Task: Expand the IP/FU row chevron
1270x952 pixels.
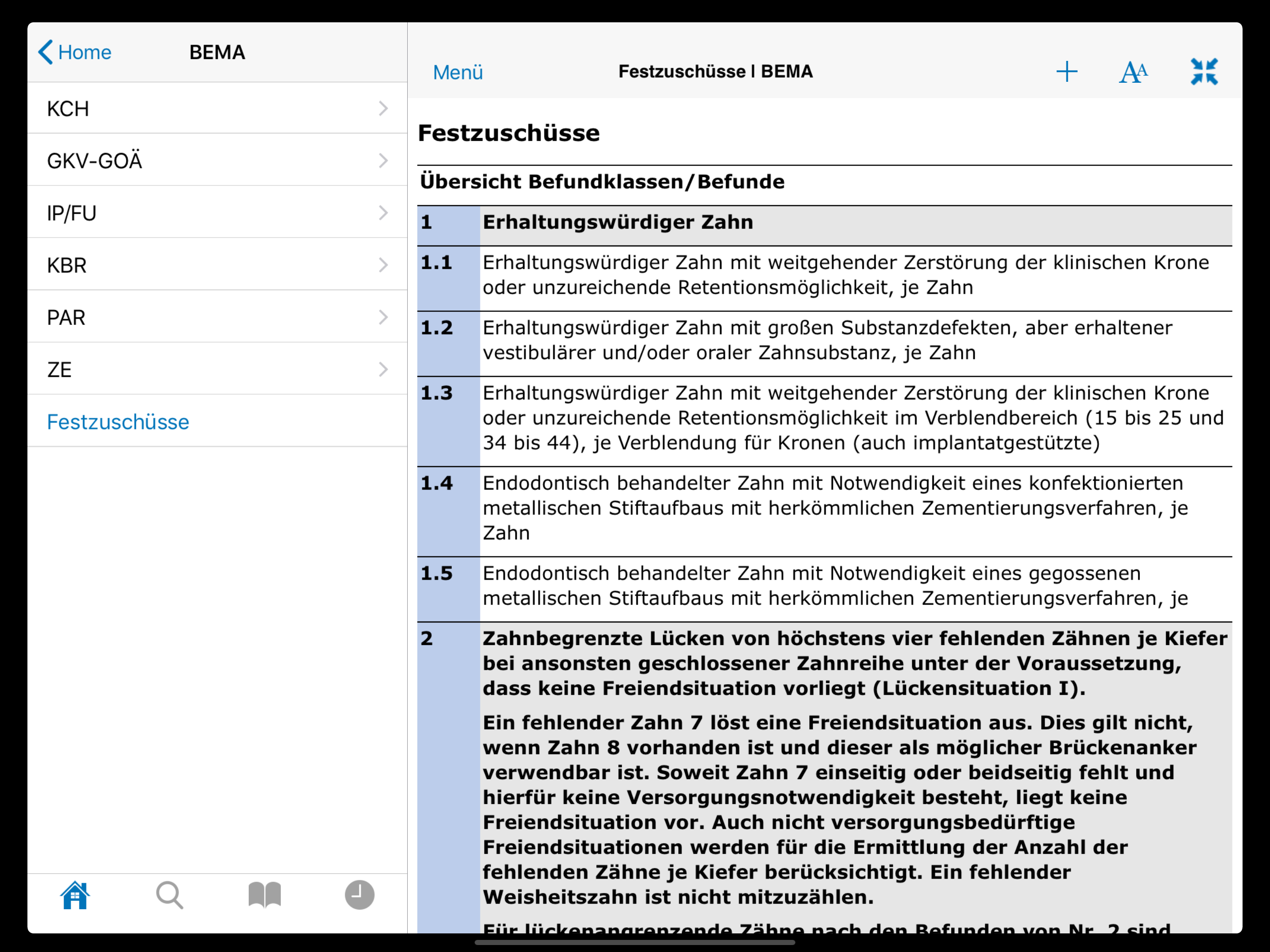Action: click(x=384, y=212)
